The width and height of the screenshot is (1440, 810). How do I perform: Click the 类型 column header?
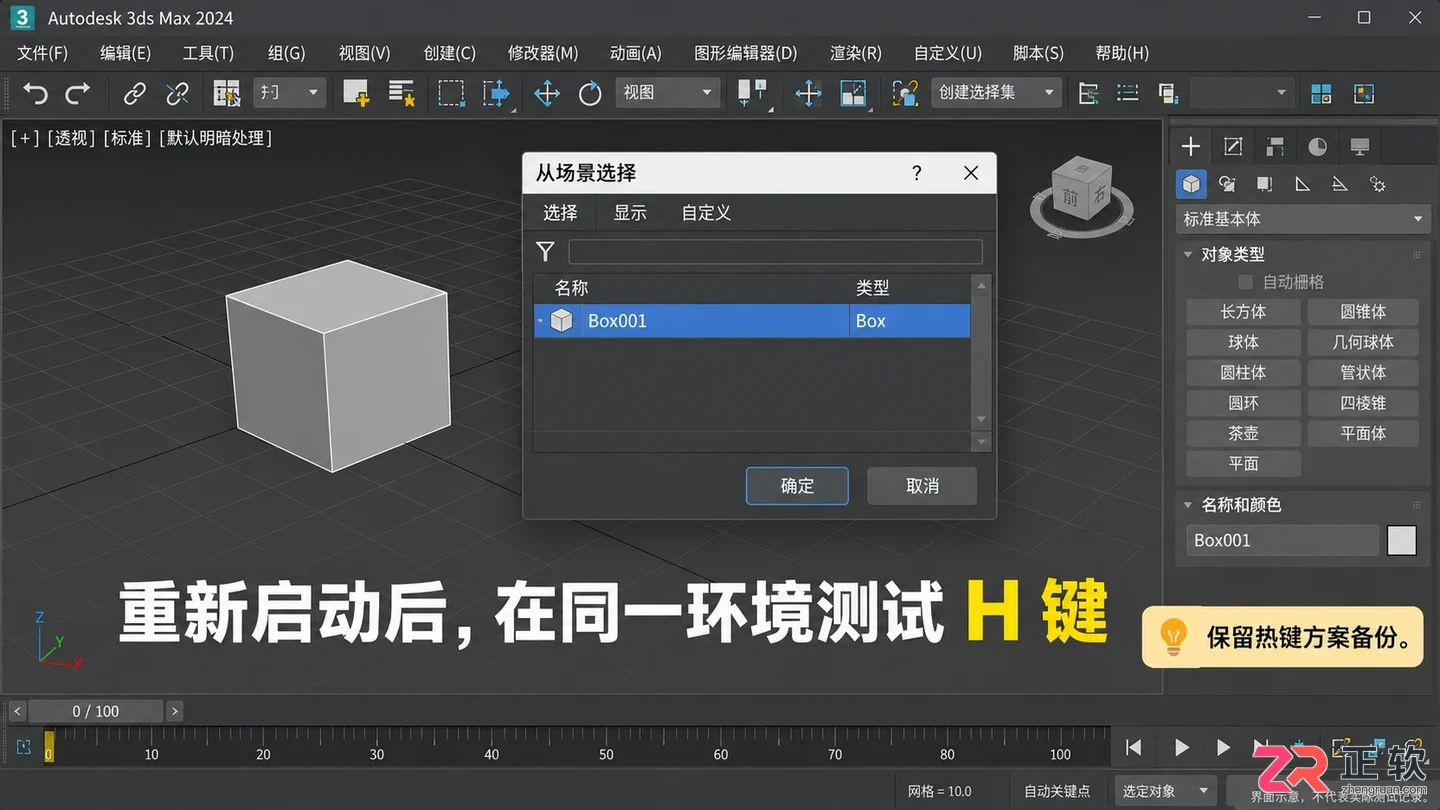tap(872, 288)
